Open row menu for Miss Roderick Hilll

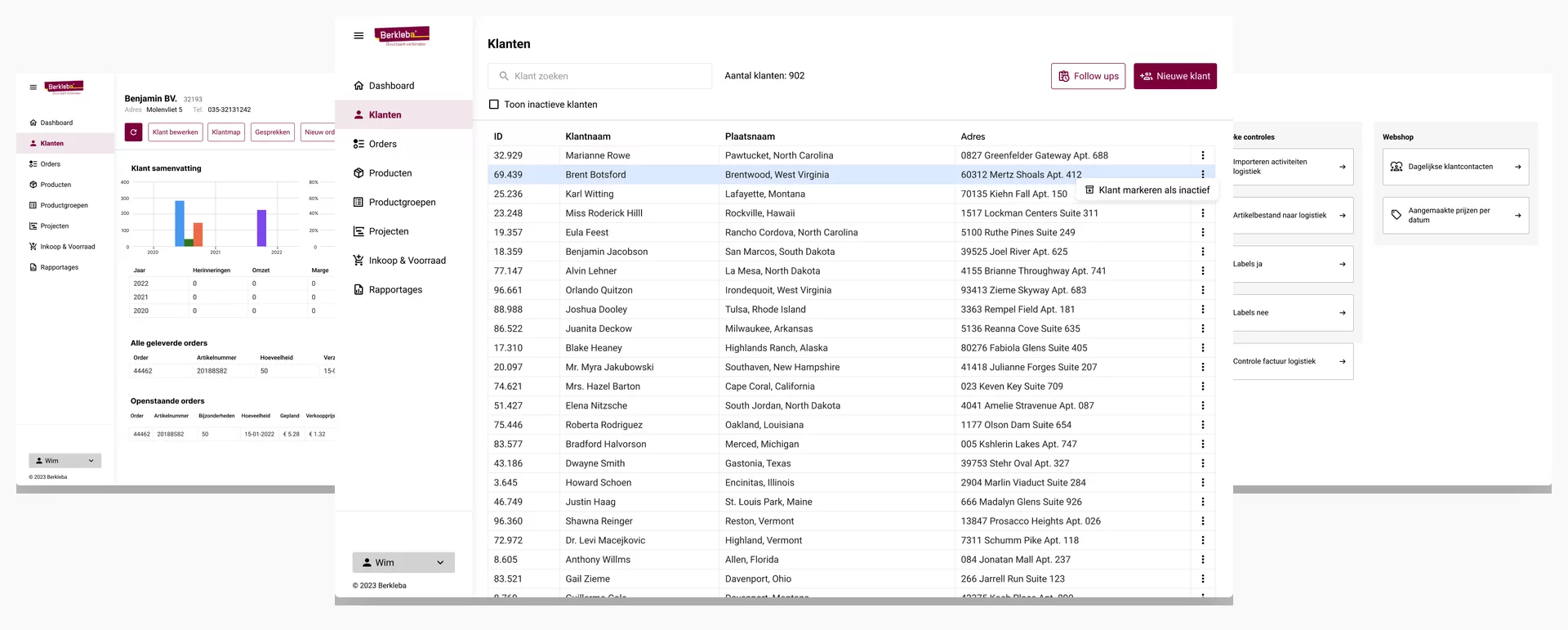click(1202, 213)
